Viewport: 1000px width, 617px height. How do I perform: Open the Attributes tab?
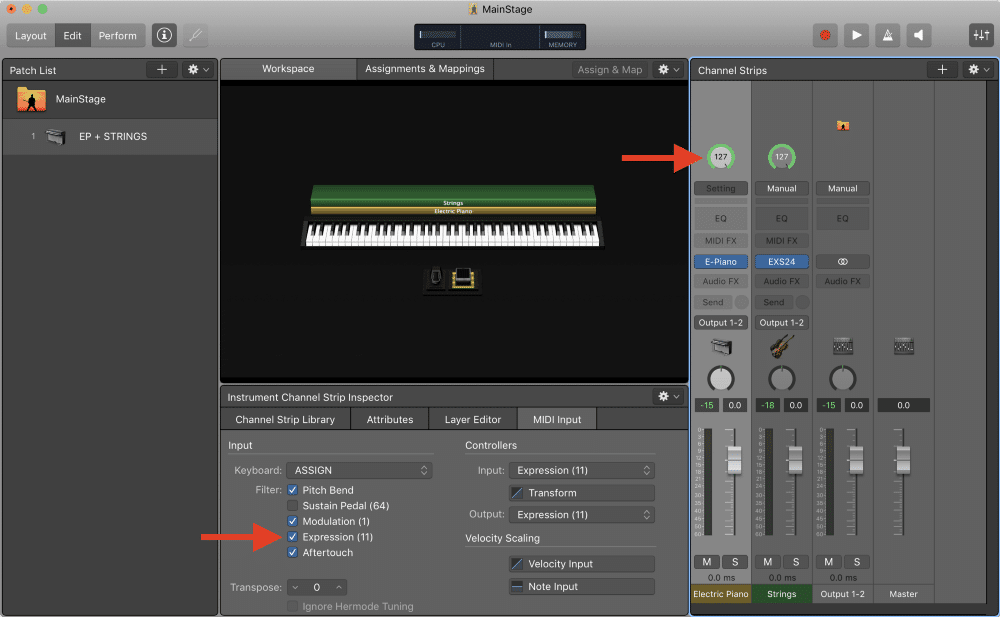pos(390,419)
